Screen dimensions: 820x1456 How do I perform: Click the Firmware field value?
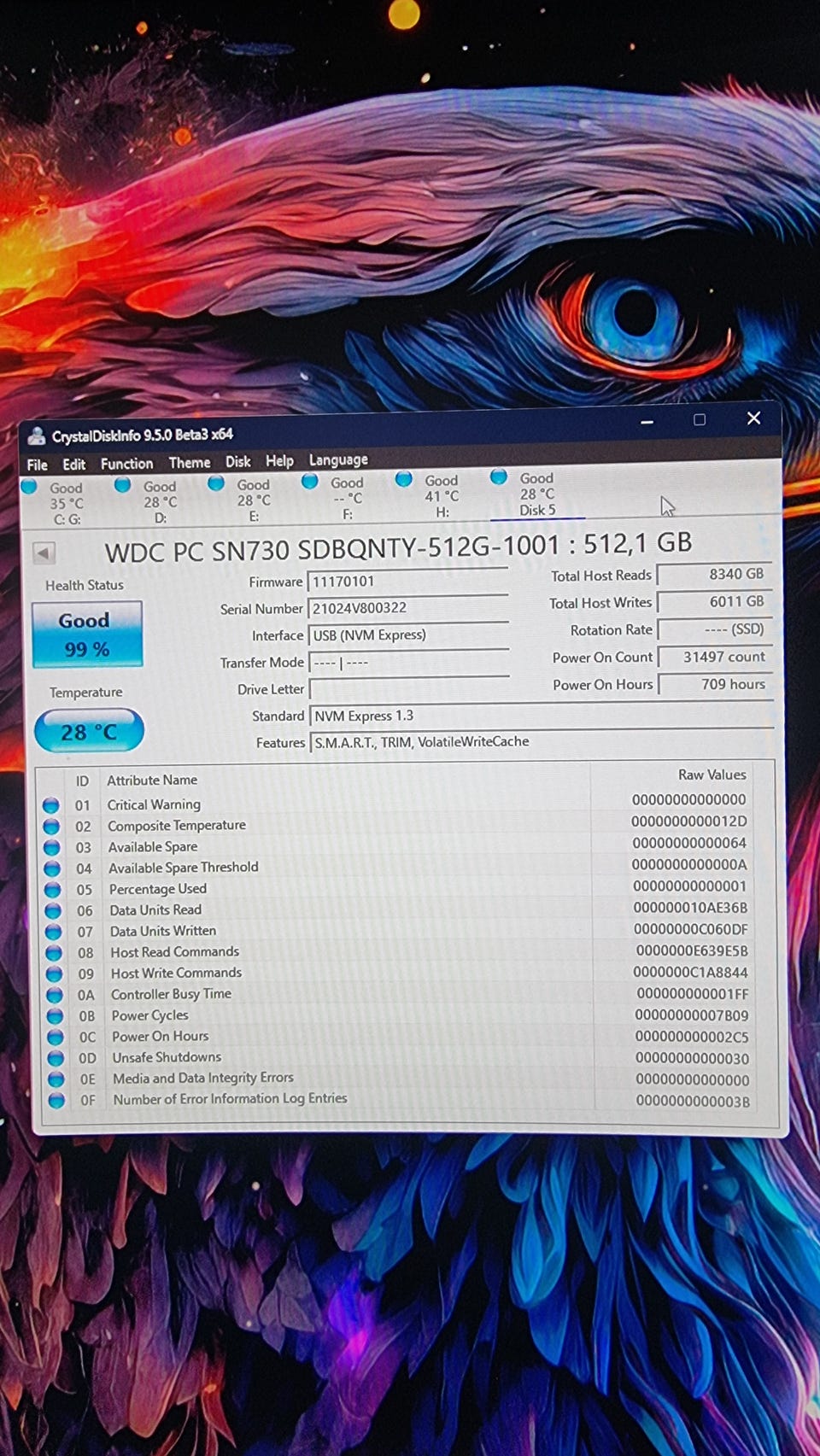[407, 582]
